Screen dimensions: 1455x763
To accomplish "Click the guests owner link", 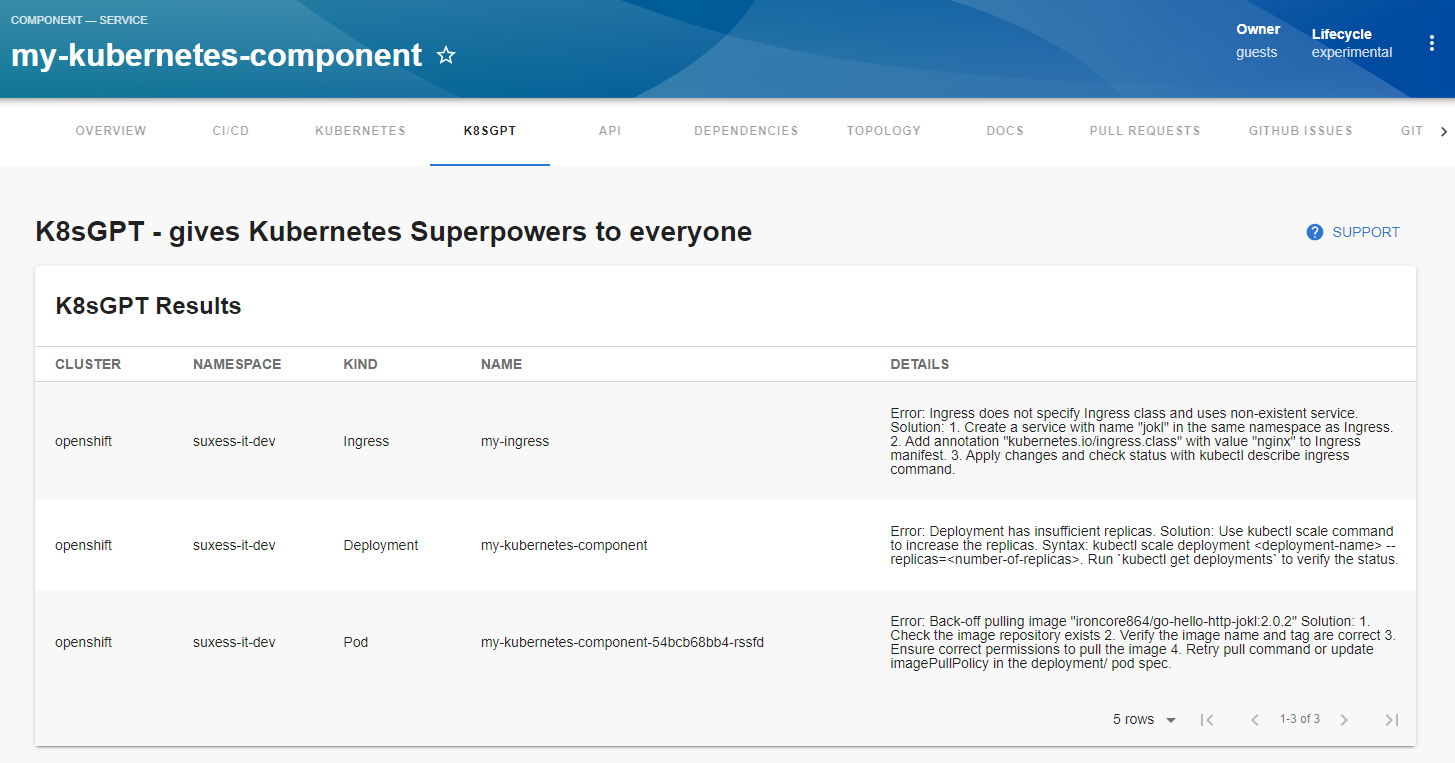I will (x=1256, y=51).
